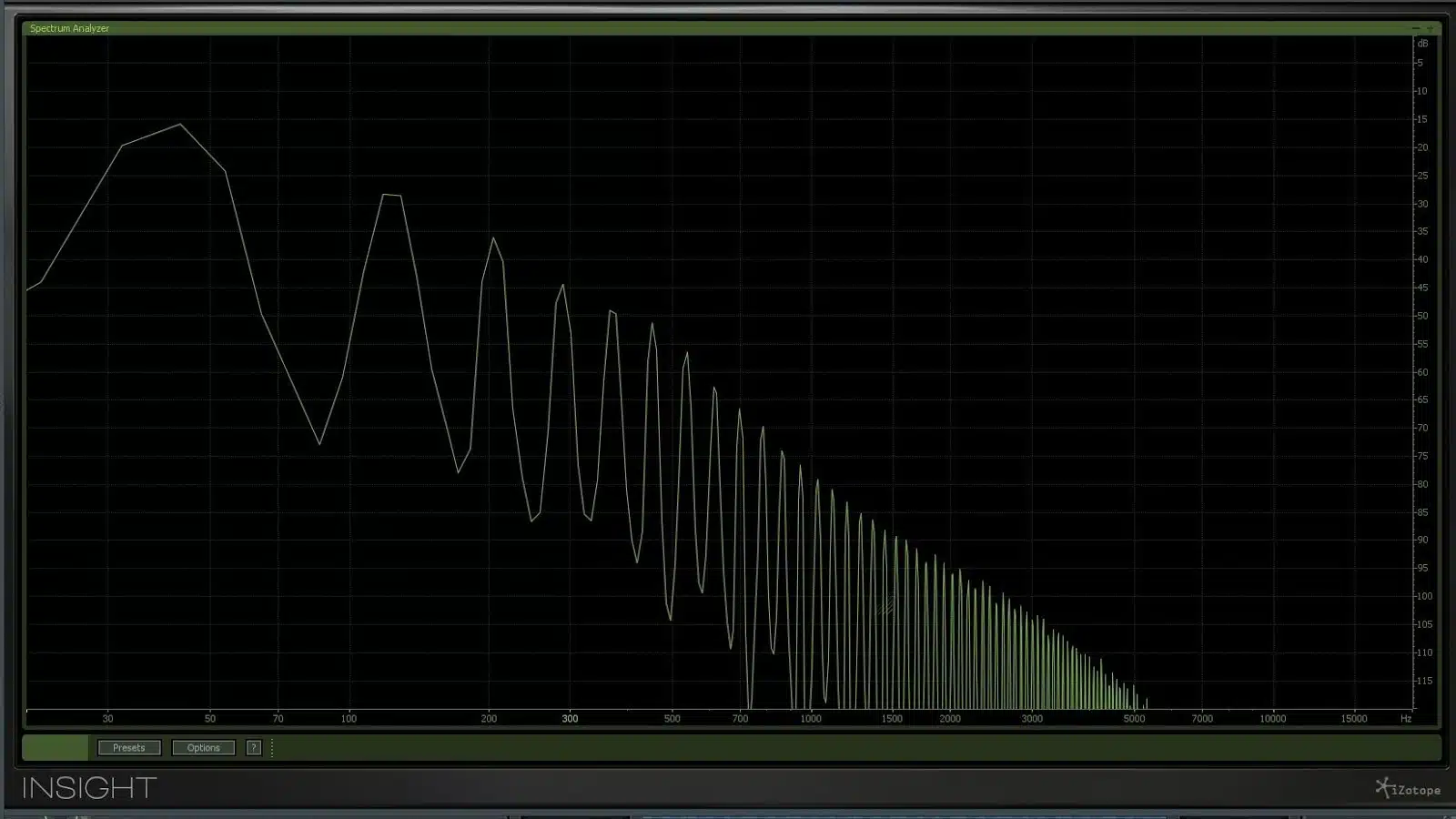The height and width of the screenshot is (819, 1456).
Task: Click the minus icon in Spectrum Analyzer header
Action: (x=1415, y=28)
